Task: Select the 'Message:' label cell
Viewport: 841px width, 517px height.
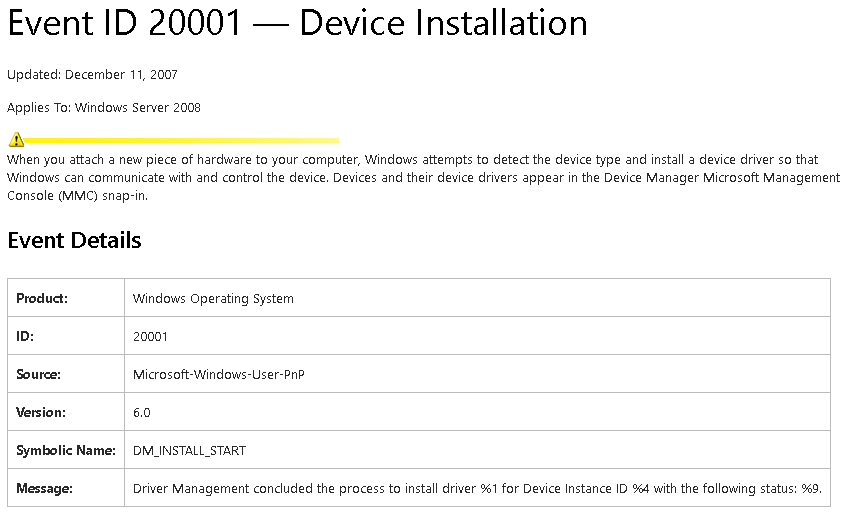Action: click(45, 488)
